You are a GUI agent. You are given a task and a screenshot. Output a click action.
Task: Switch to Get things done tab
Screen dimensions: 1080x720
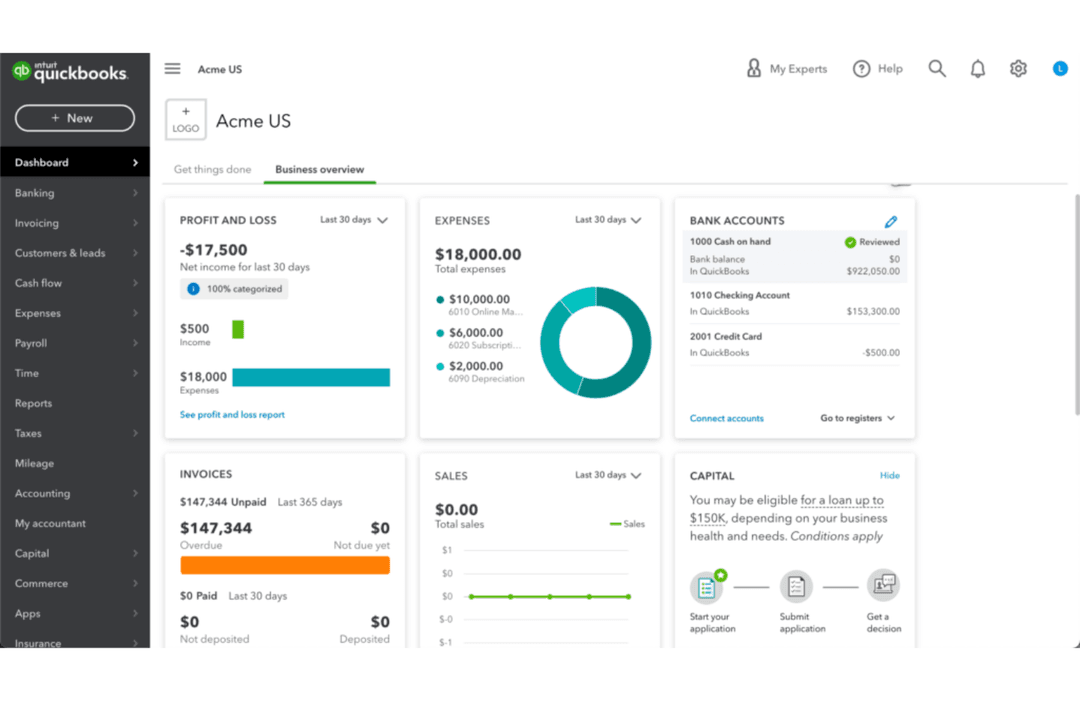click(212, 169)
